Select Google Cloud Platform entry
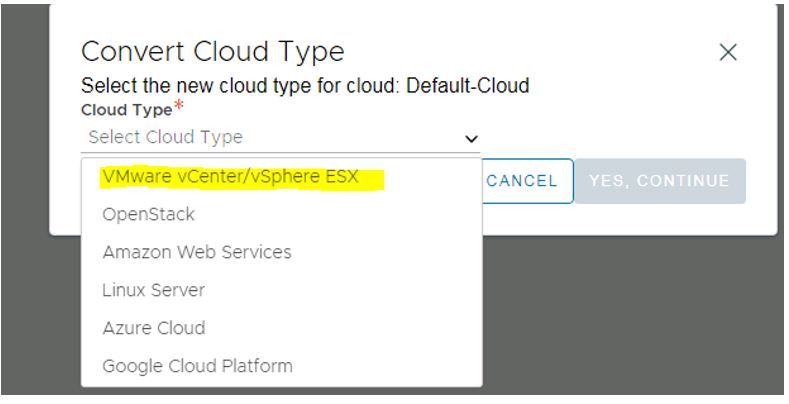Image resolution: width=789 pixels, height=404 pixels. 281,366
